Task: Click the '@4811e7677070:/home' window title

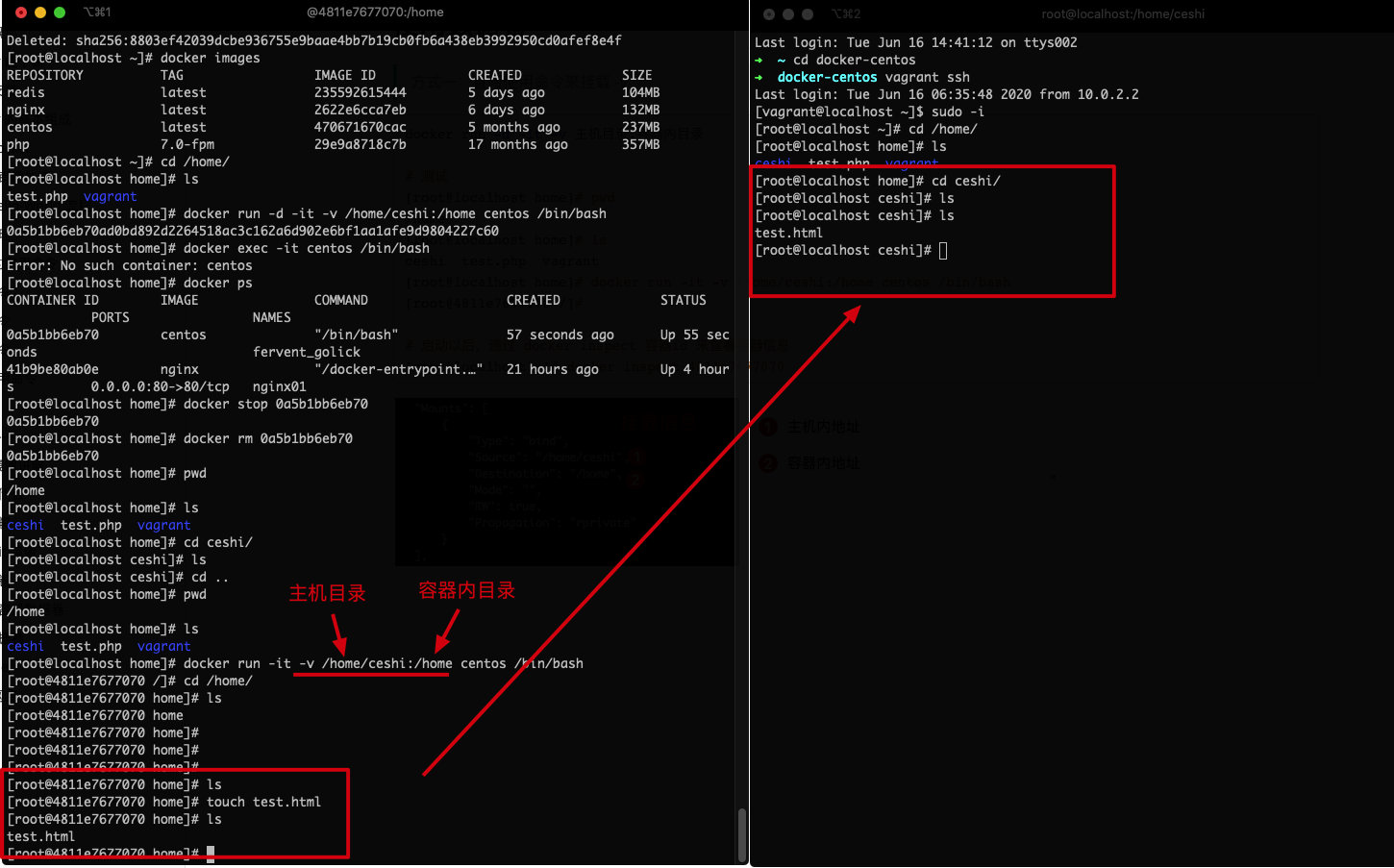Action: [375, 12]
